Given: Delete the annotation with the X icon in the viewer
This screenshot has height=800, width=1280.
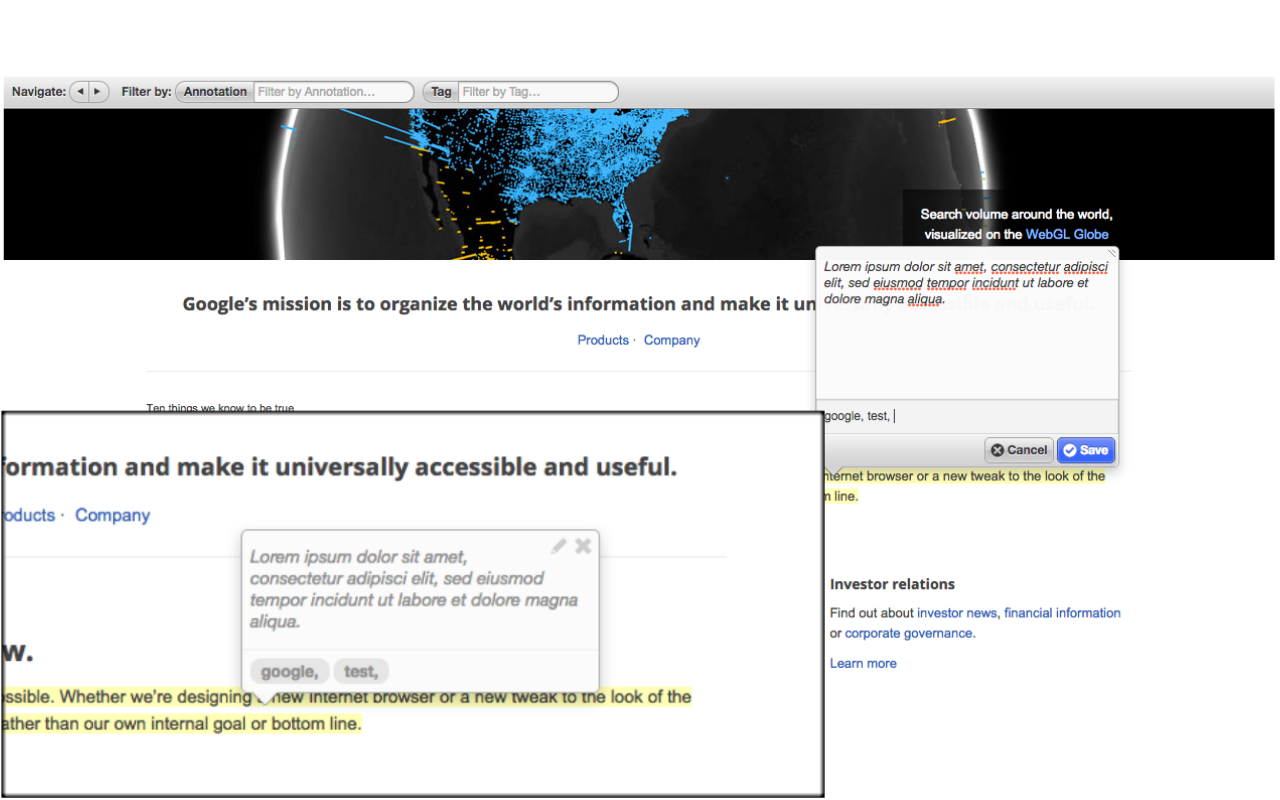Looking at the screenshot, I should pyautogui.click(x=583, y=546).
